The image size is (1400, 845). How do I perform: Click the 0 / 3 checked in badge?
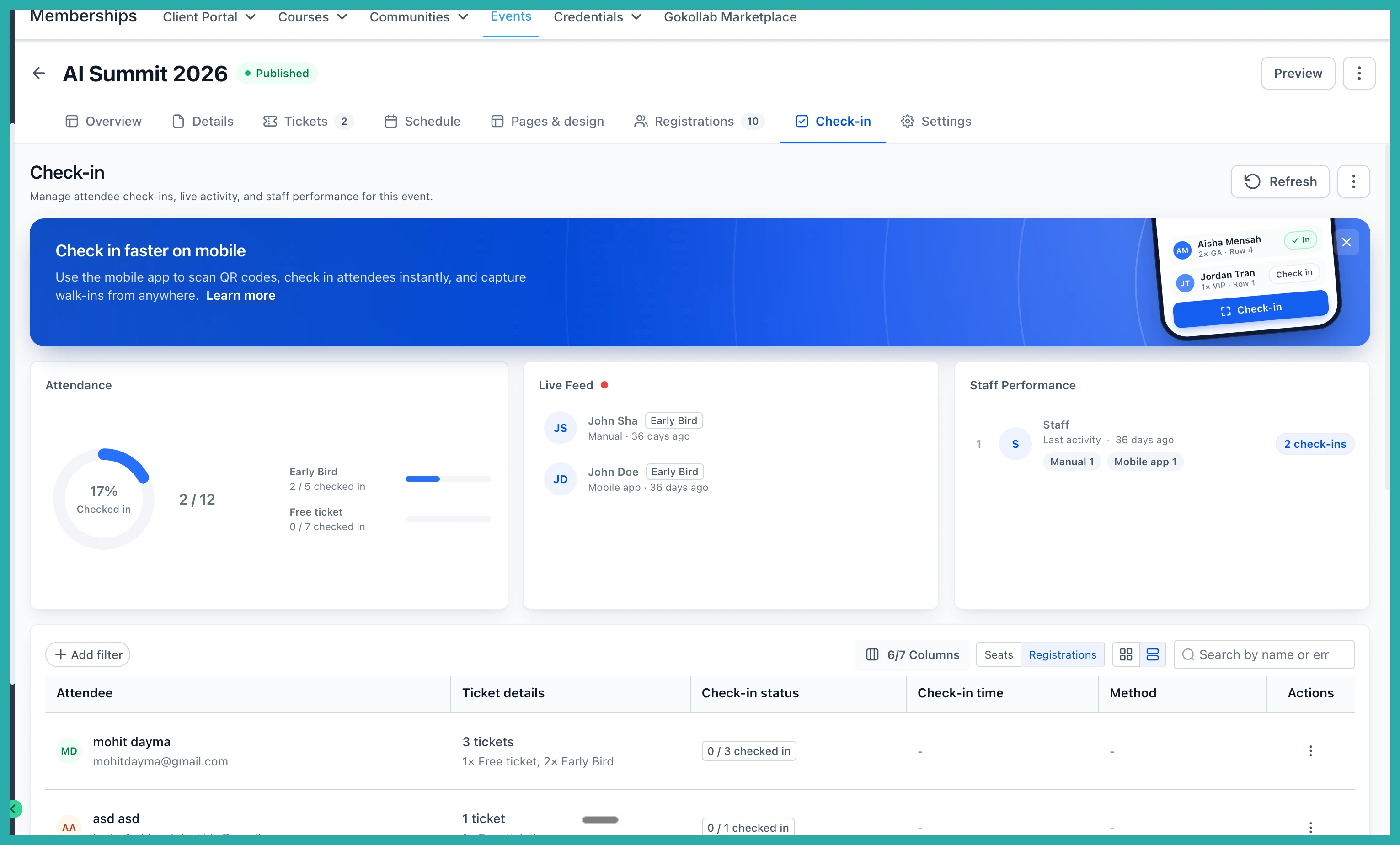pyautogui.click(x=749, y=751)
